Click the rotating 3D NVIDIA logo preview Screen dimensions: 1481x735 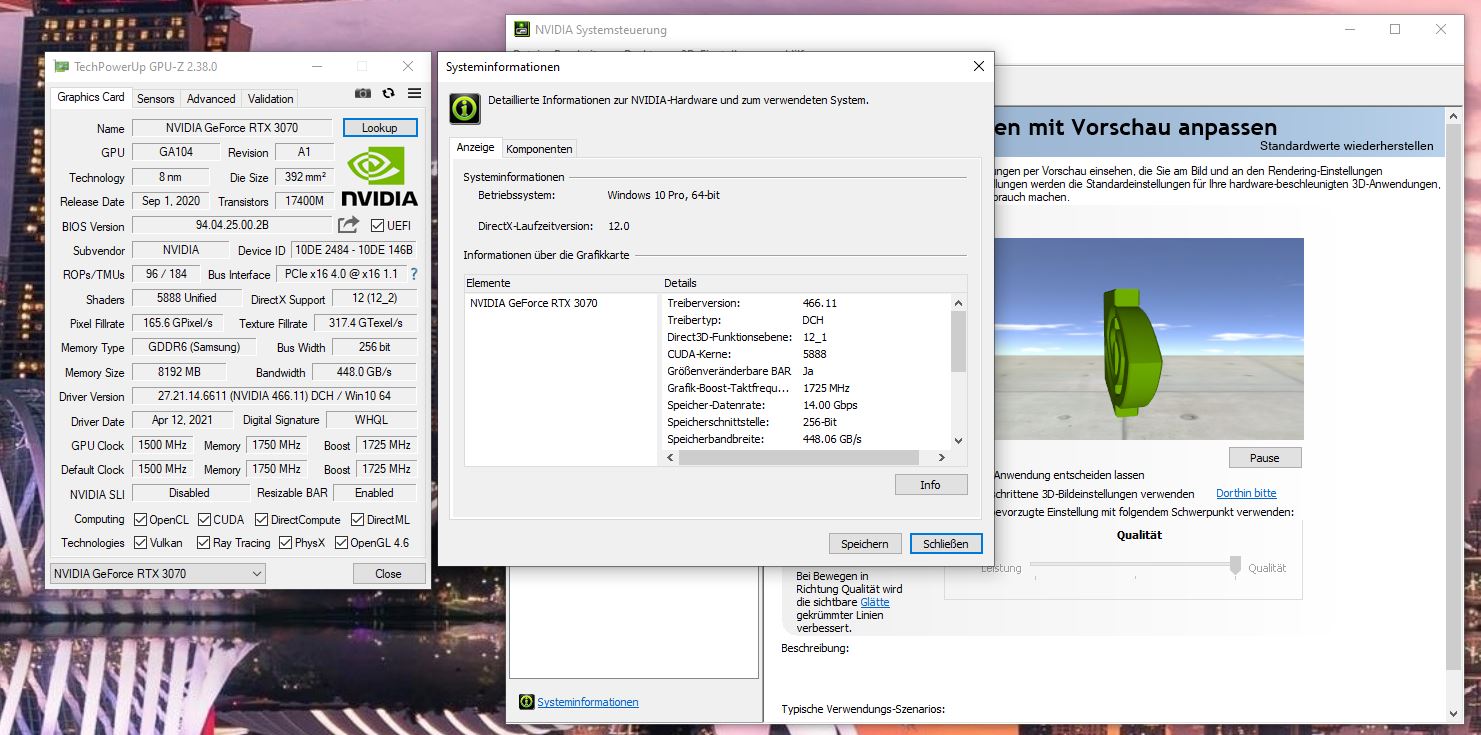[x=1131, y=351]
